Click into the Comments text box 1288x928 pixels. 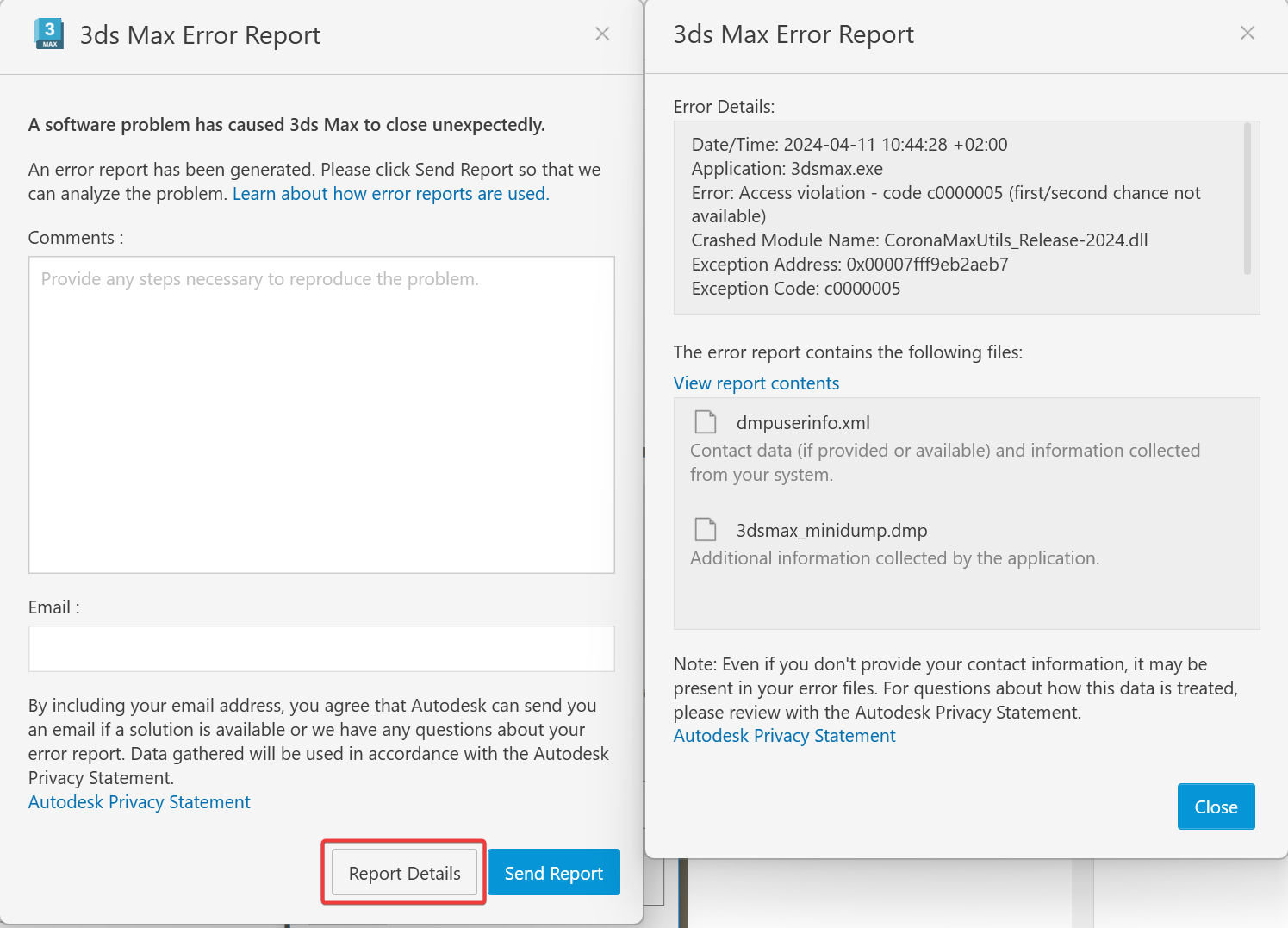[x=321, y=414]
